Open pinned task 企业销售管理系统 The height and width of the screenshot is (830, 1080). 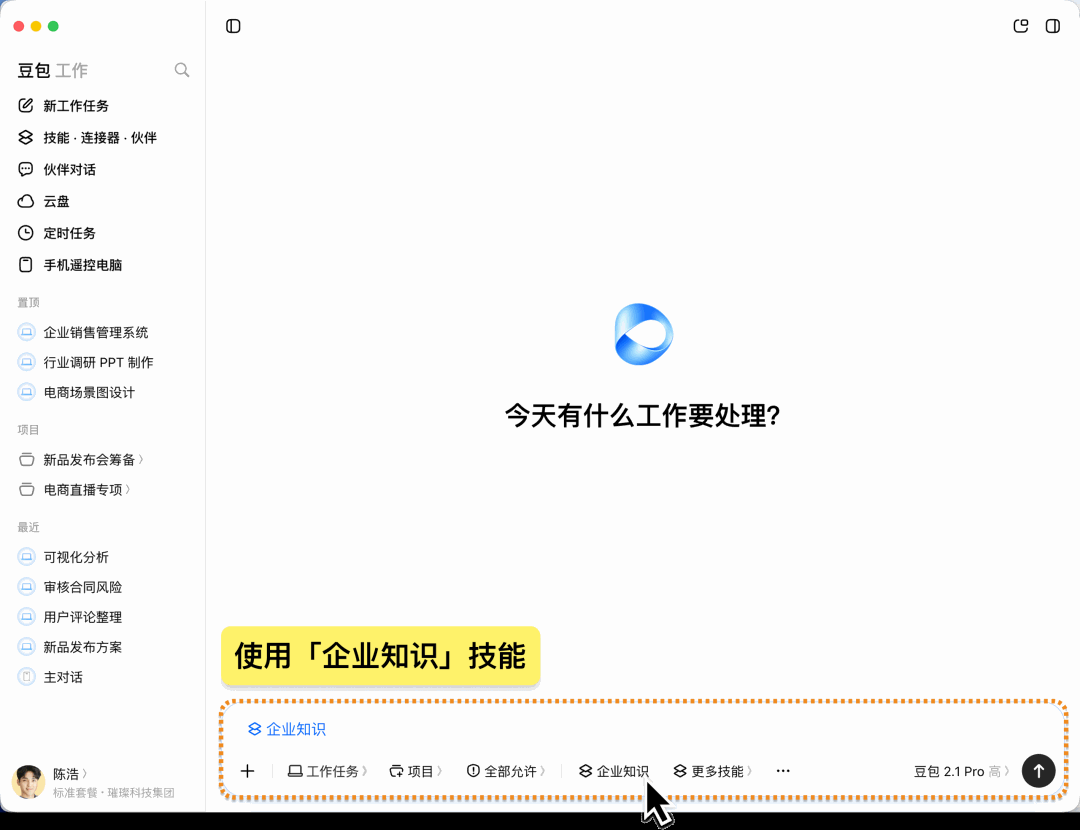[96, 333]
